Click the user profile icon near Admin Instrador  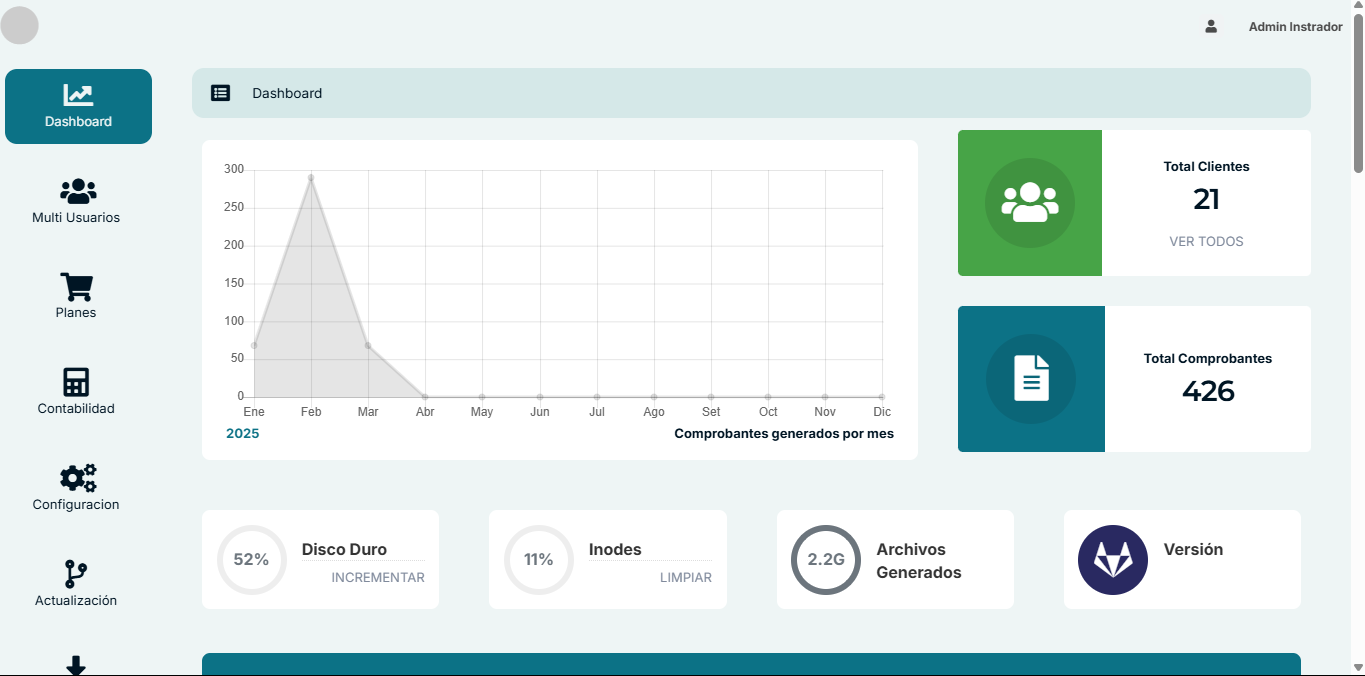pyautogui.click(x=1210, y=27)
